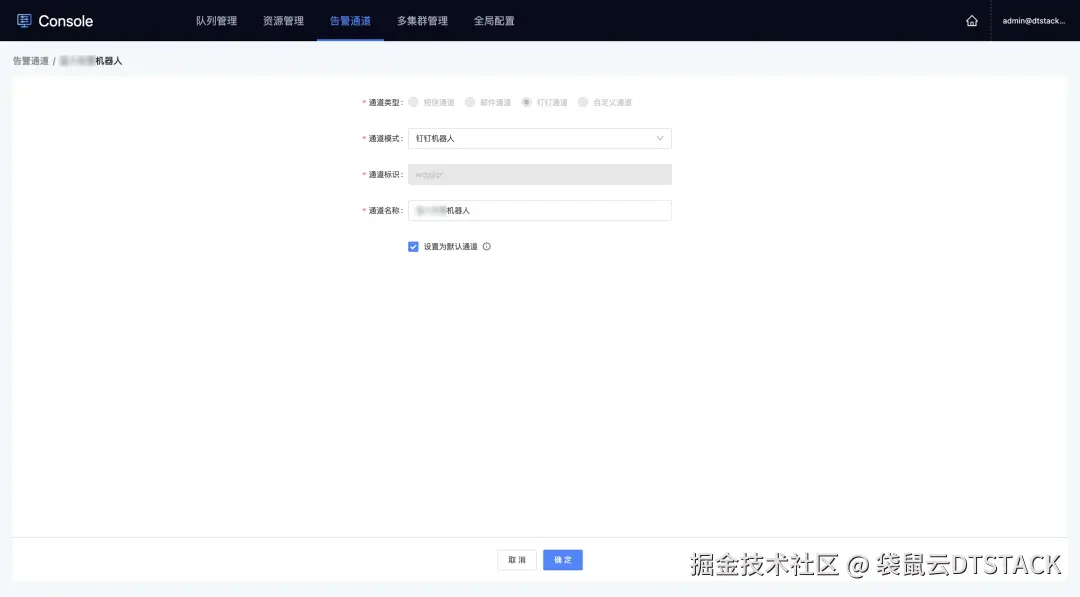1080x597 pixels.
Task: Click the 取消 cancel button
Action: [516, 560]
